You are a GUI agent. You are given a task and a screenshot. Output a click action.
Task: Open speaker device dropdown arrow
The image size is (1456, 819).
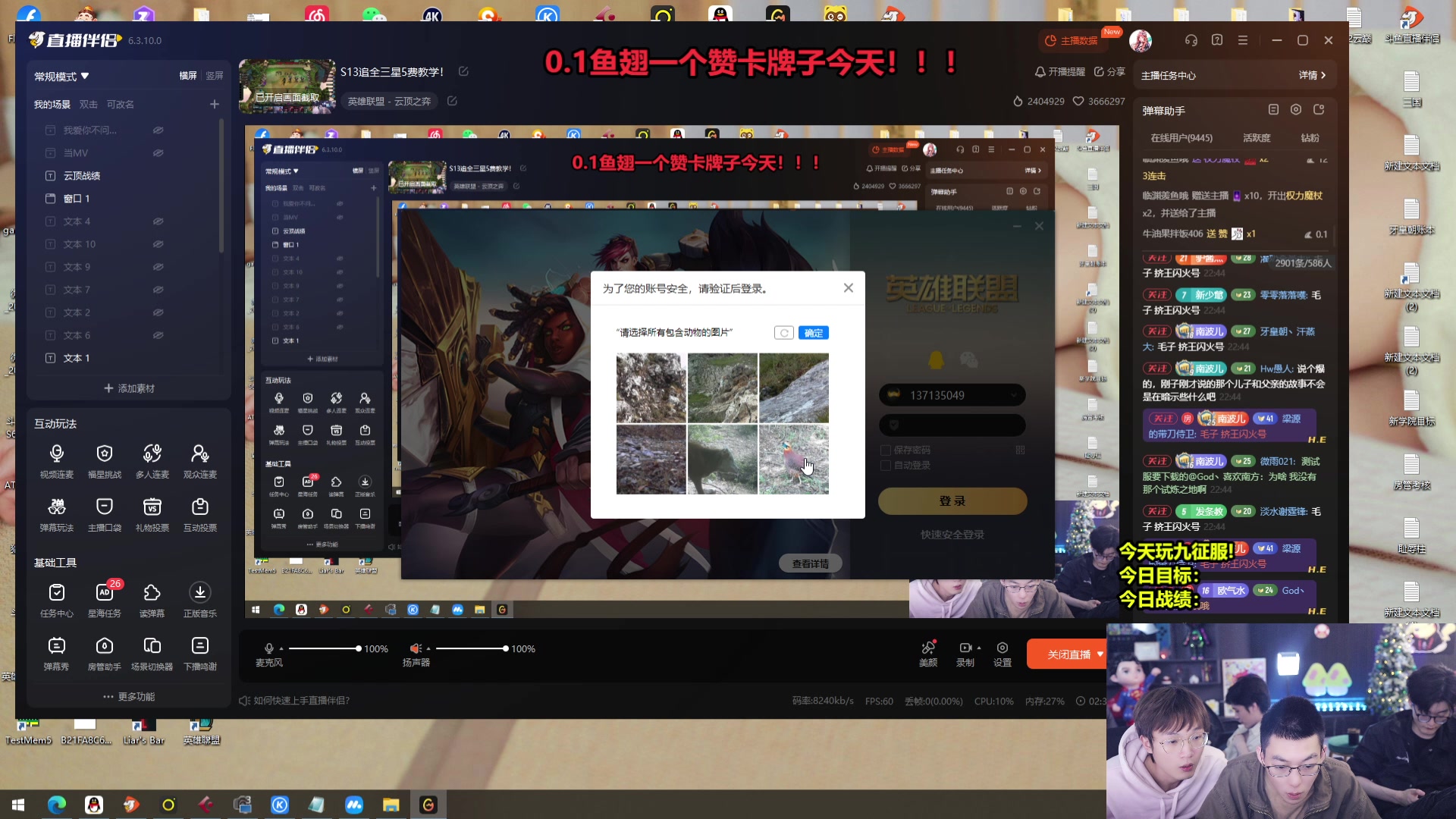pyautogui.click(x=428, y=649)
